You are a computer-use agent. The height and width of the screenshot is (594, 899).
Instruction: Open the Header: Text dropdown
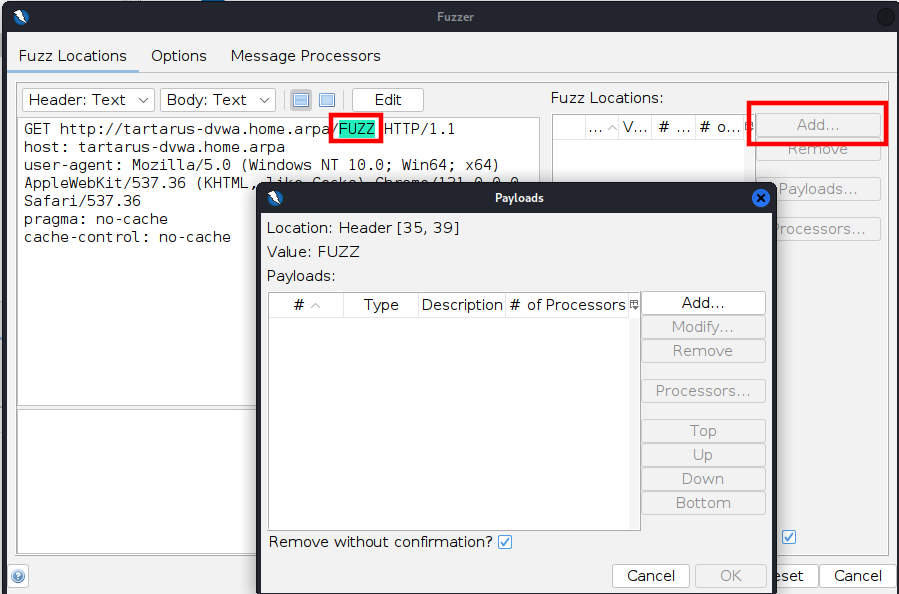point(88,100)
